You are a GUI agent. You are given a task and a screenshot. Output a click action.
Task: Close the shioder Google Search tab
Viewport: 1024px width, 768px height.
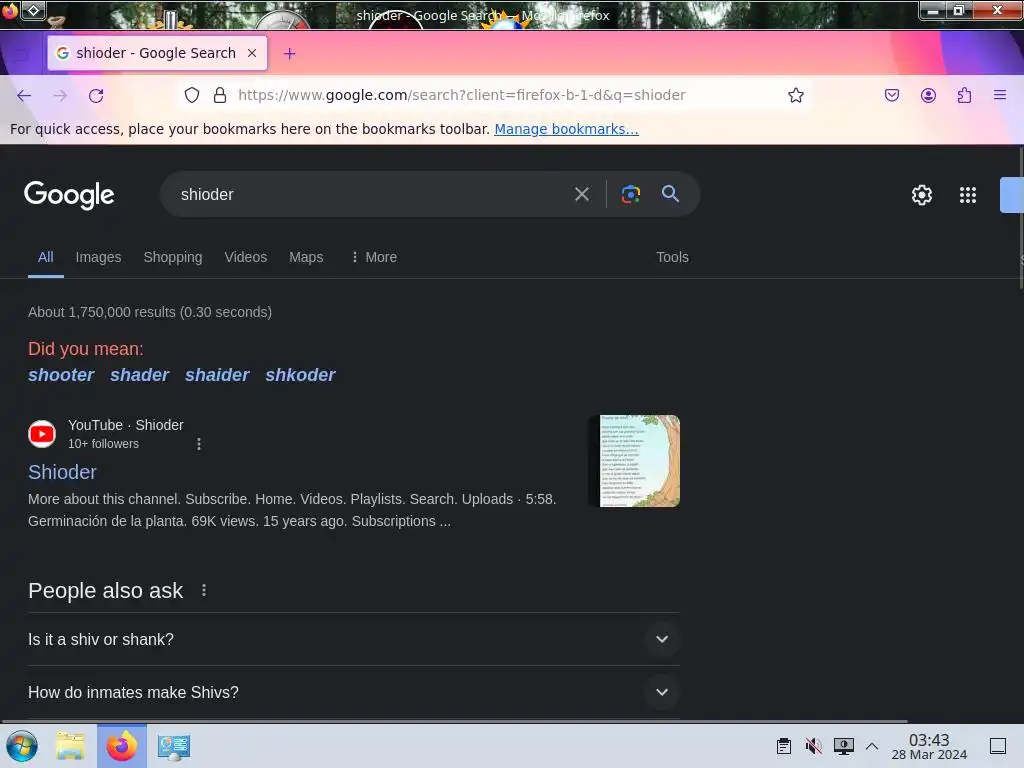(252, 53)
